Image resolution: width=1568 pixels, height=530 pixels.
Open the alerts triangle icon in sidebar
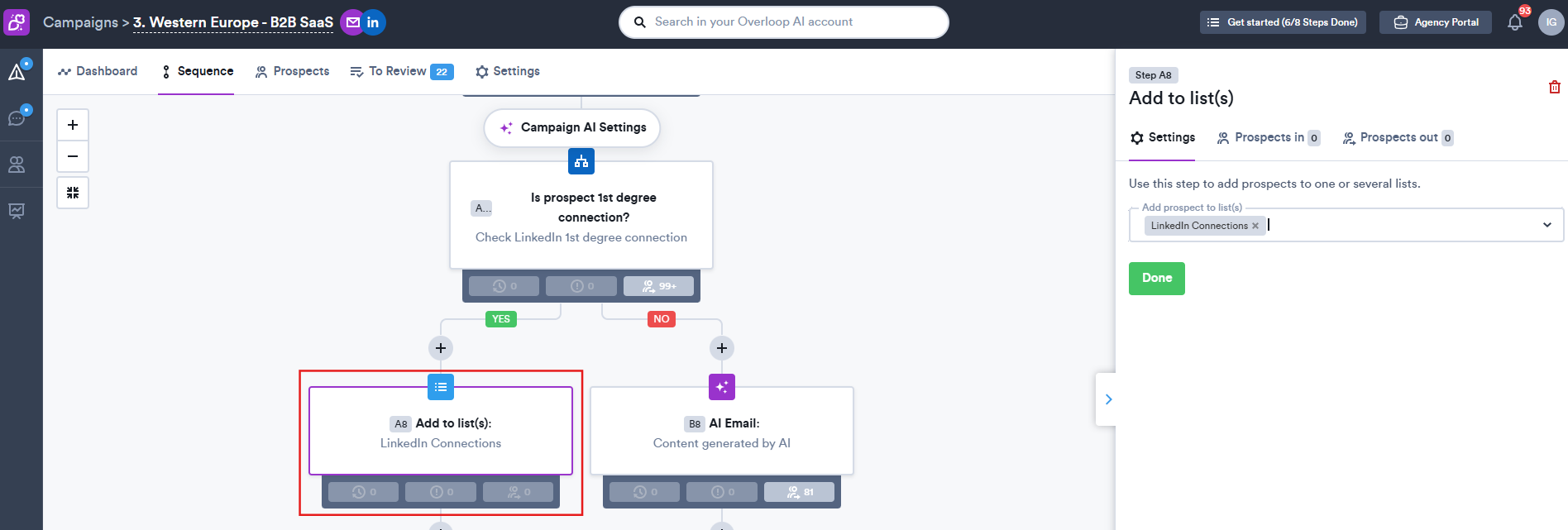pos(17,72)
